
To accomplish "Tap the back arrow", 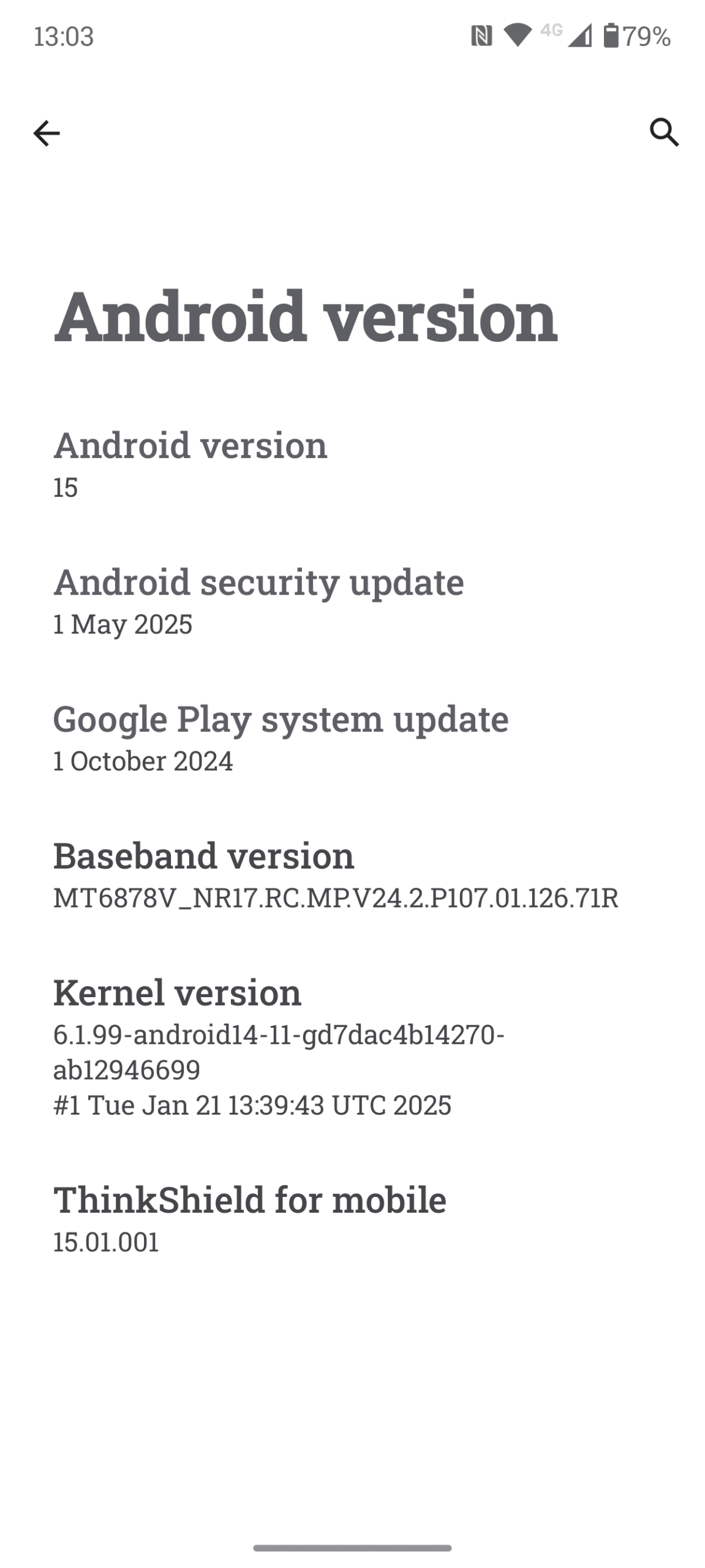I will pyautogui.click(x=47, y=133).
